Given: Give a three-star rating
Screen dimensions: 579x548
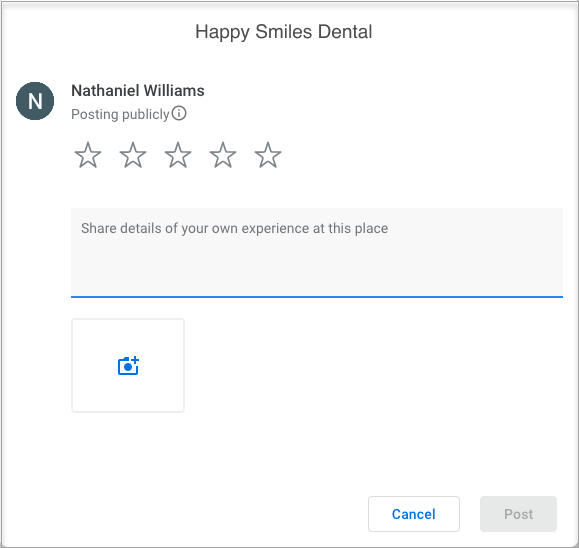Looking at the screenshot, I should [178, 155].
